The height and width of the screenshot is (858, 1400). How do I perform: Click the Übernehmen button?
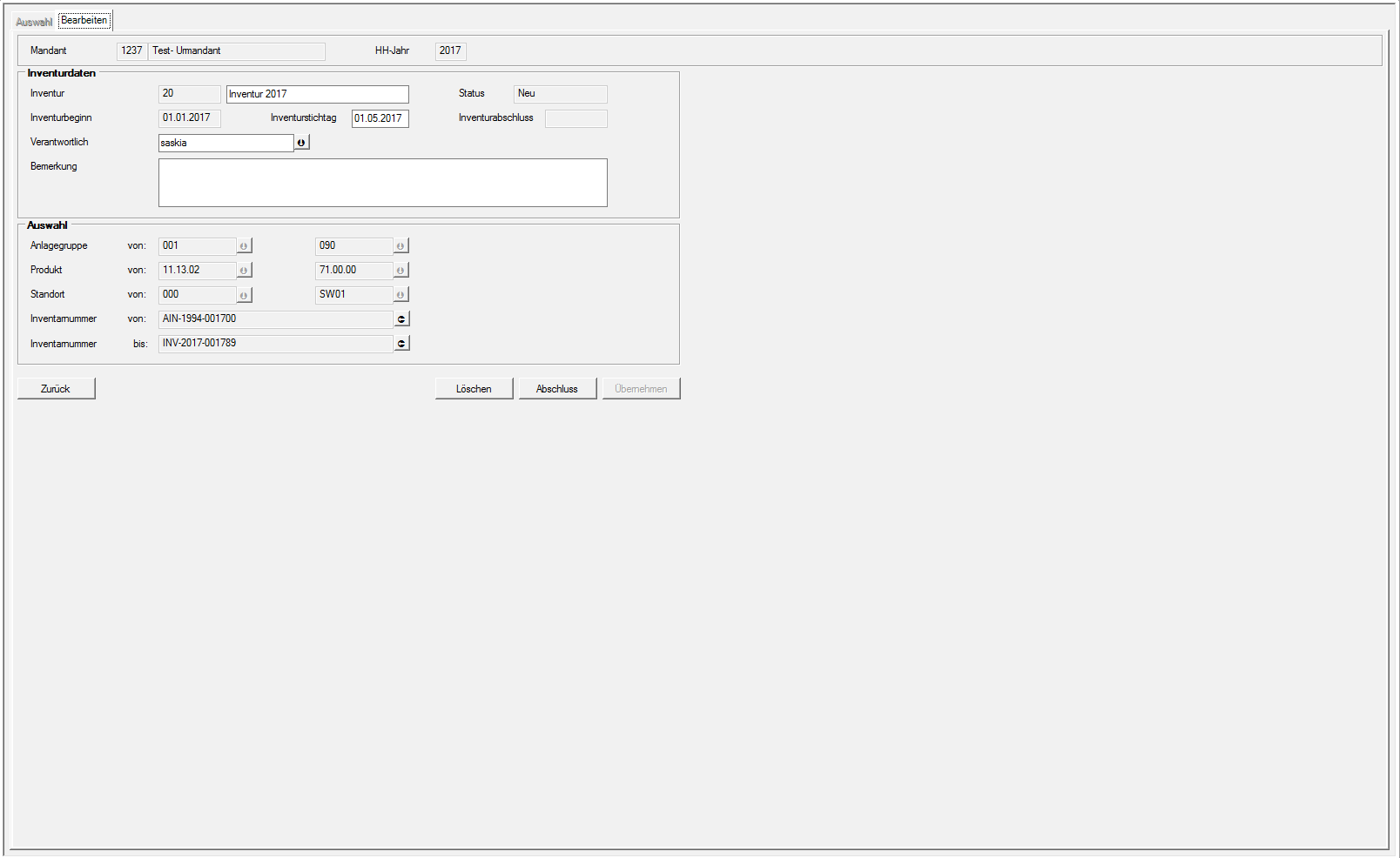[641, 389]
